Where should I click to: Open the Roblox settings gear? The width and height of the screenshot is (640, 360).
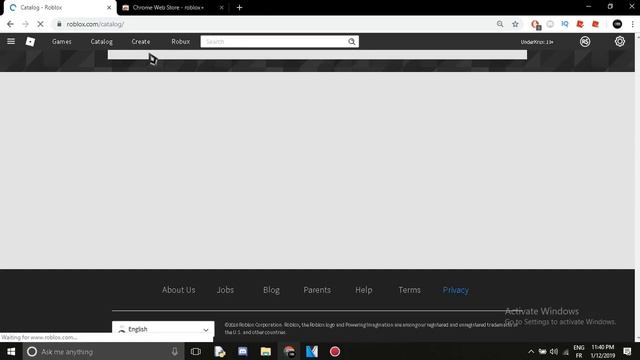click(620, 41)
